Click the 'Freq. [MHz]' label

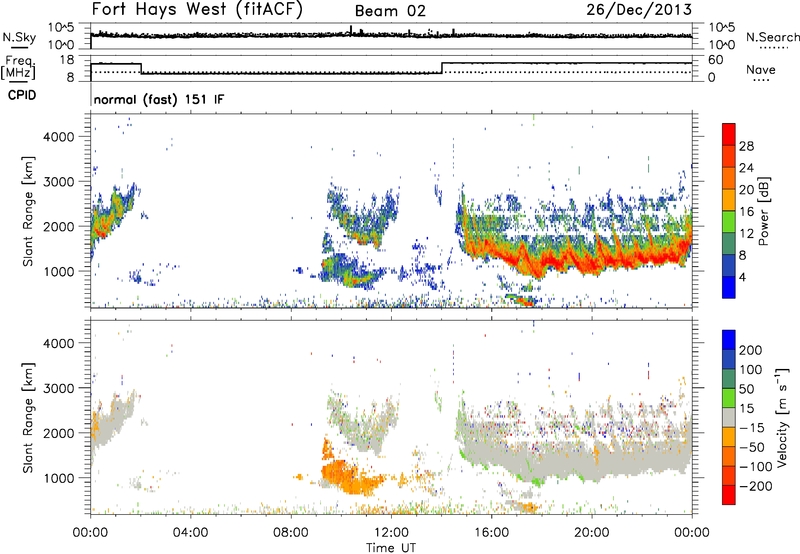click(x=18, y=68)
